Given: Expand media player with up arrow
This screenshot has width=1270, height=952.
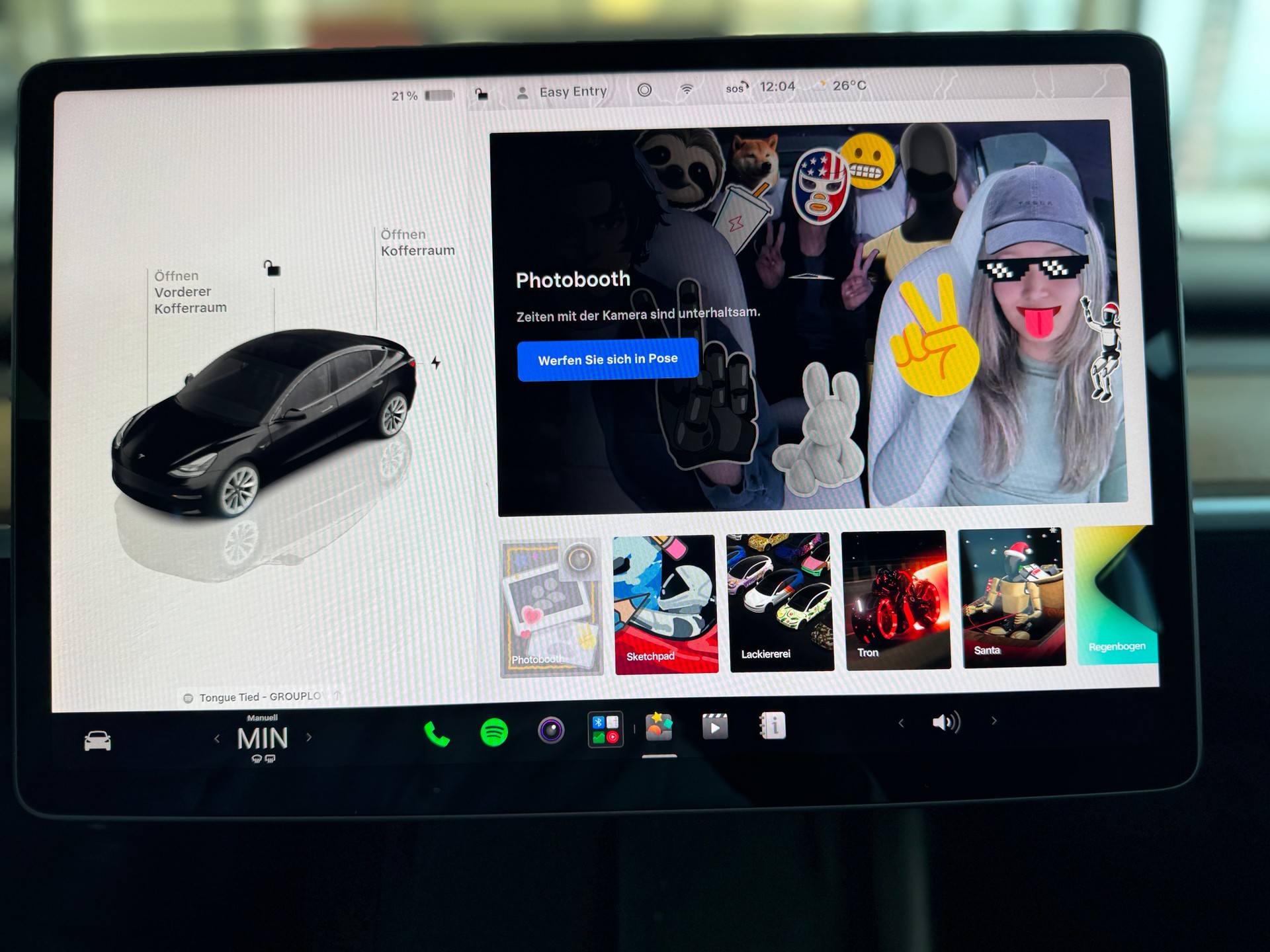Looking at the screenshot, I should [x=337, y=695].
